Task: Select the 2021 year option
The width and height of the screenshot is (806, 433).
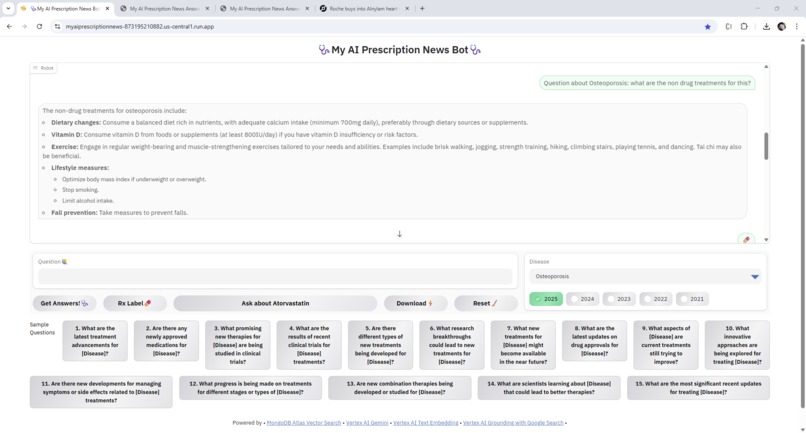Action: pyautogui.click(x=692, y=299)
